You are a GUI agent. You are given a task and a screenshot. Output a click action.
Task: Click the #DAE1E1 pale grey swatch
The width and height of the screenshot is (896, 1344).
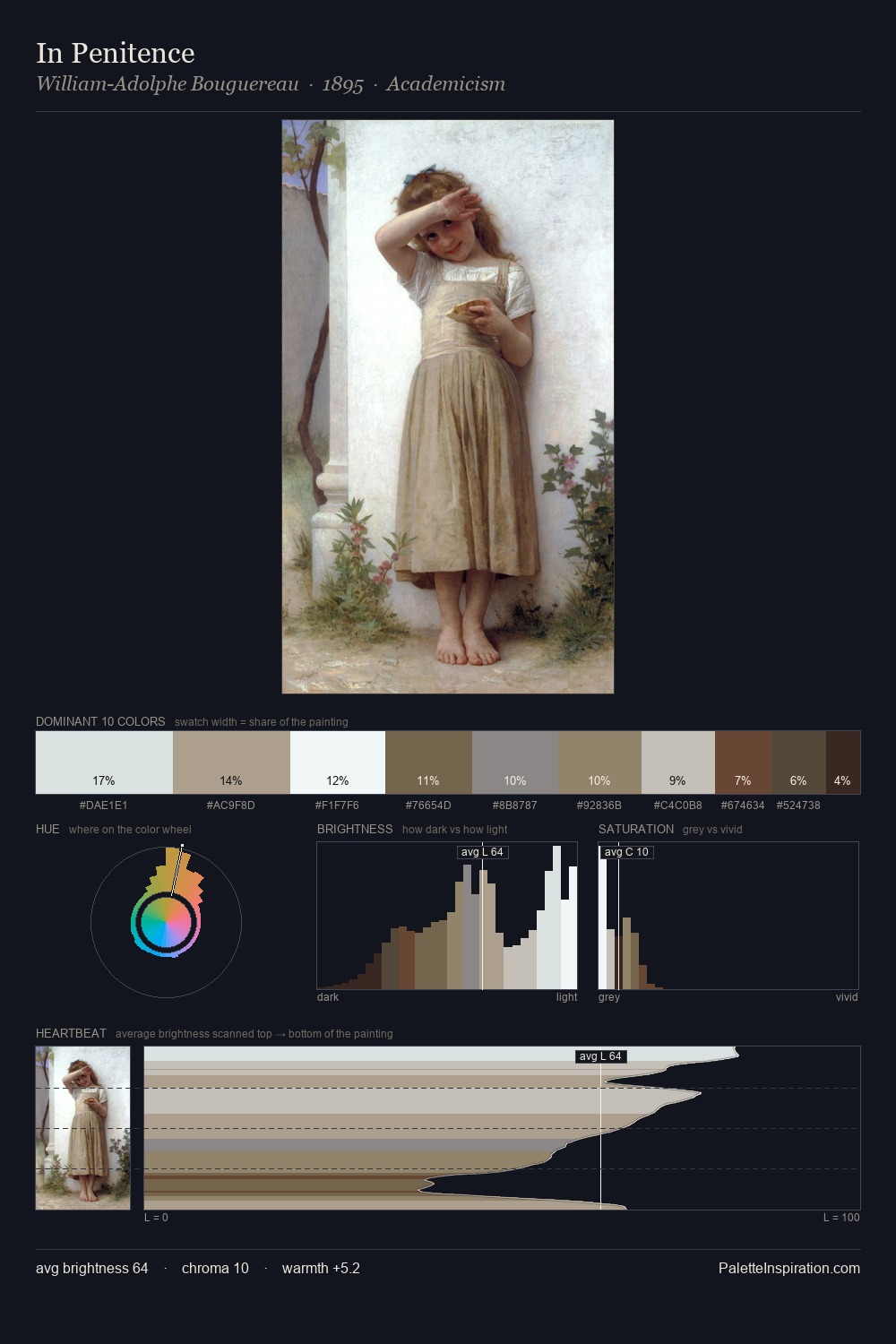tap(104, 762)
